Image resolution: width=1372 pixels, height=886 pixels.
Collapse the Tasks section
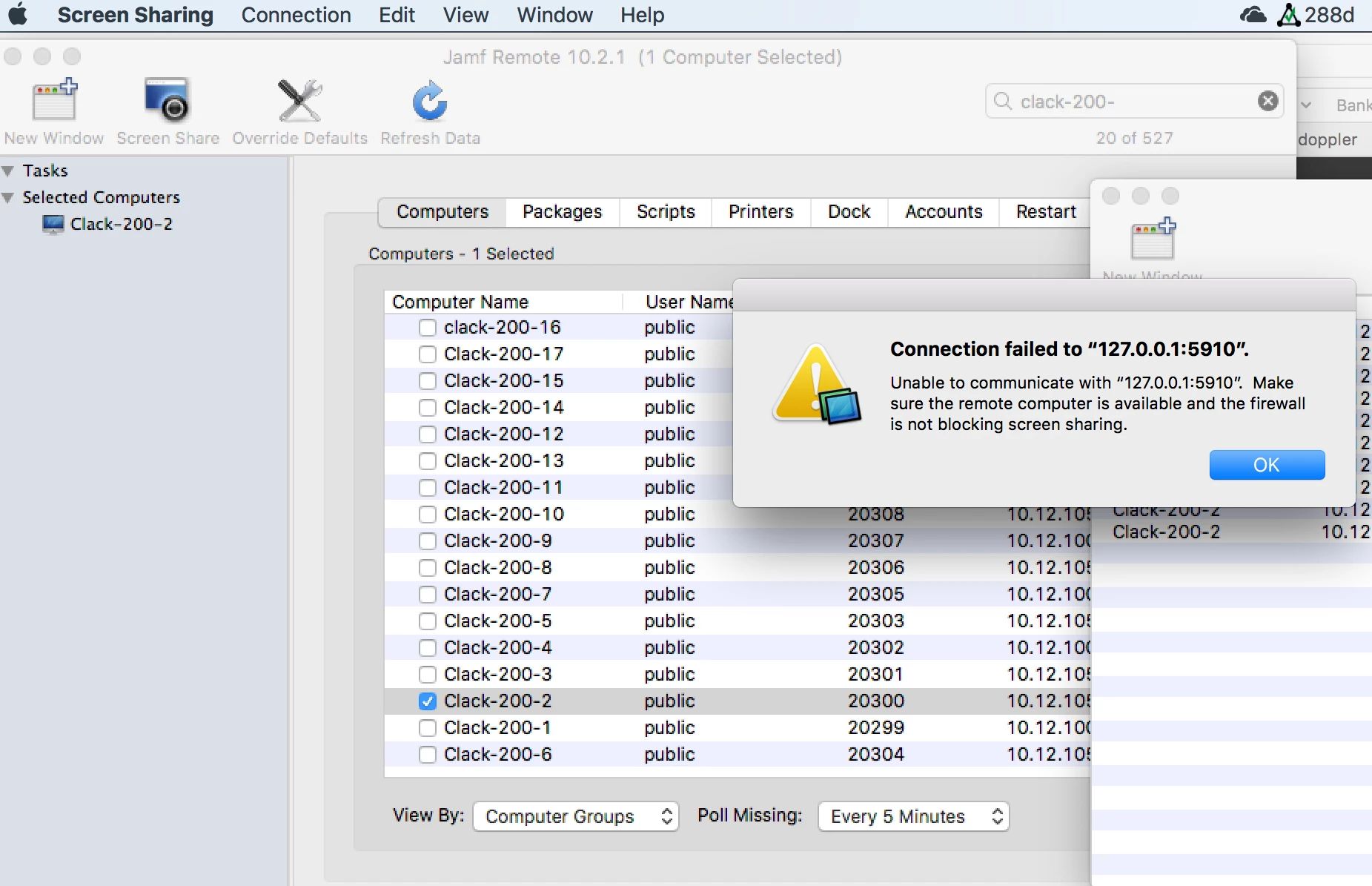pyautogui.click(x=8, y=171)
